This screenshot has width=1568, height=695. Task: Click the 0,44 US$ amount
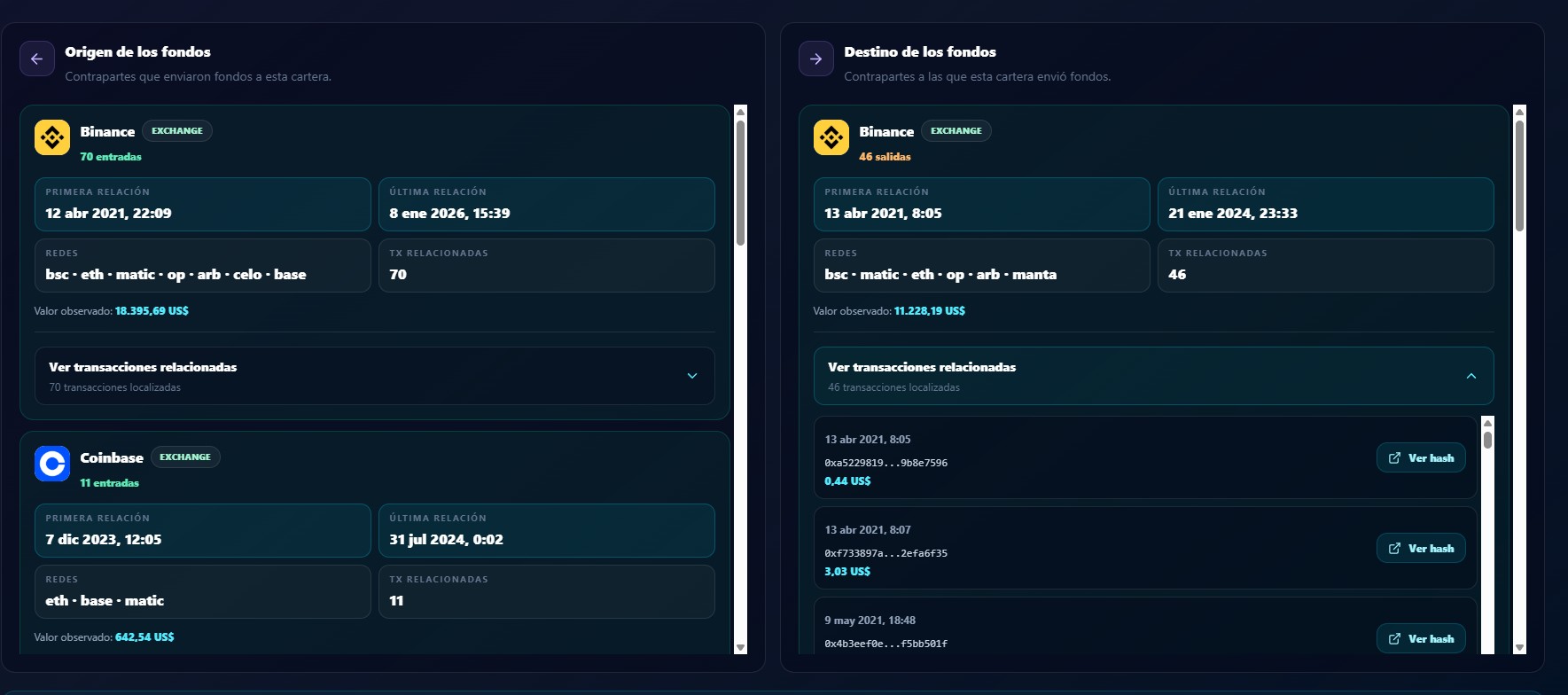pos(847,481)
